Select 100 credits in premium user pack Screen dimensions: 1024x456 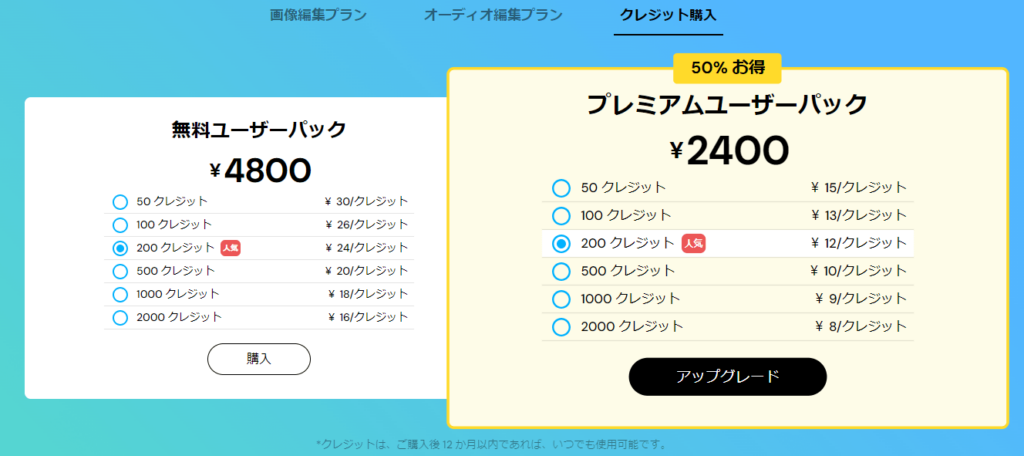(561, 216)
